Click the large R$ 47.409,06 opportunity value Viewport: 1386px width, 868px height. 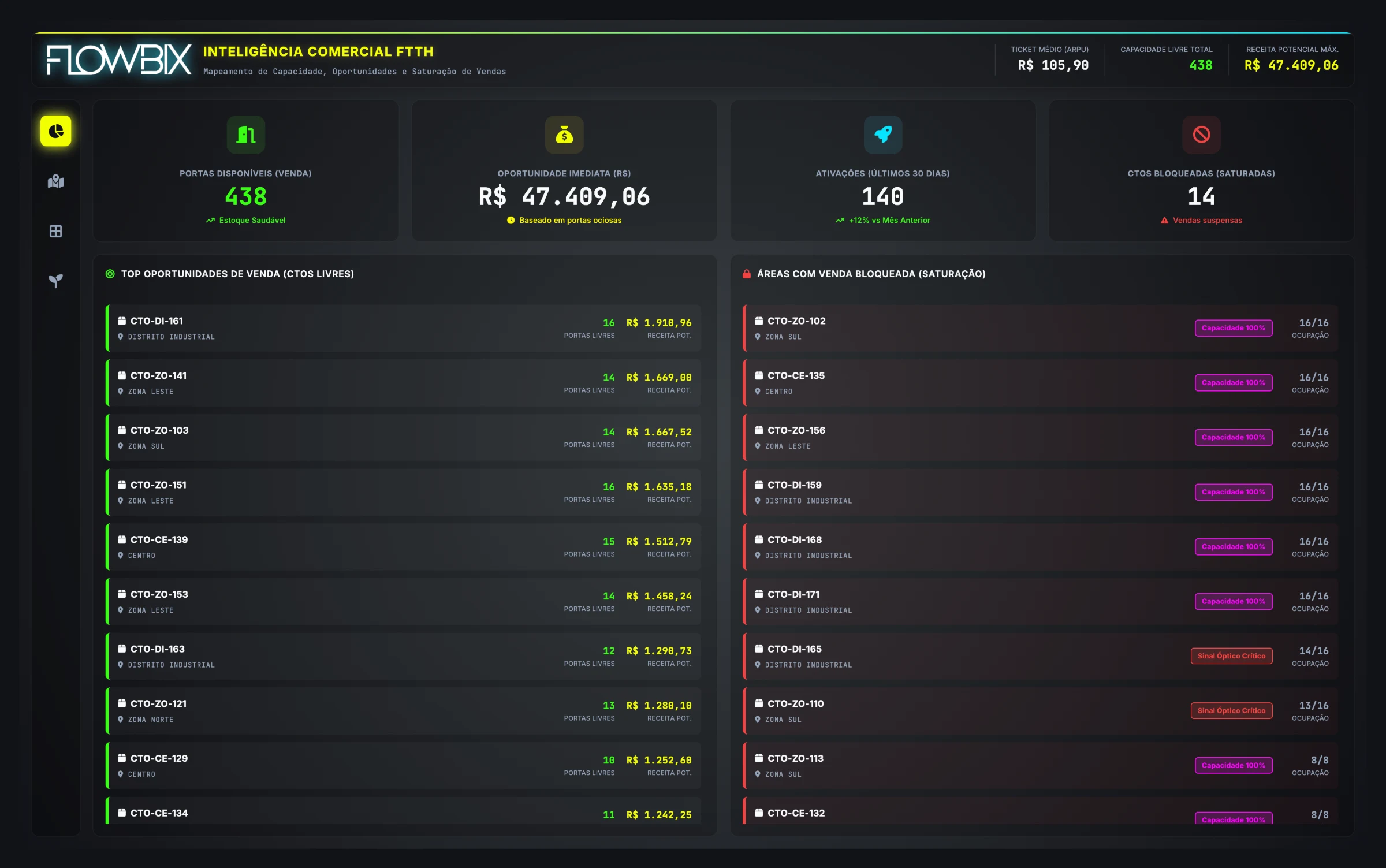[x=564, y=197]
